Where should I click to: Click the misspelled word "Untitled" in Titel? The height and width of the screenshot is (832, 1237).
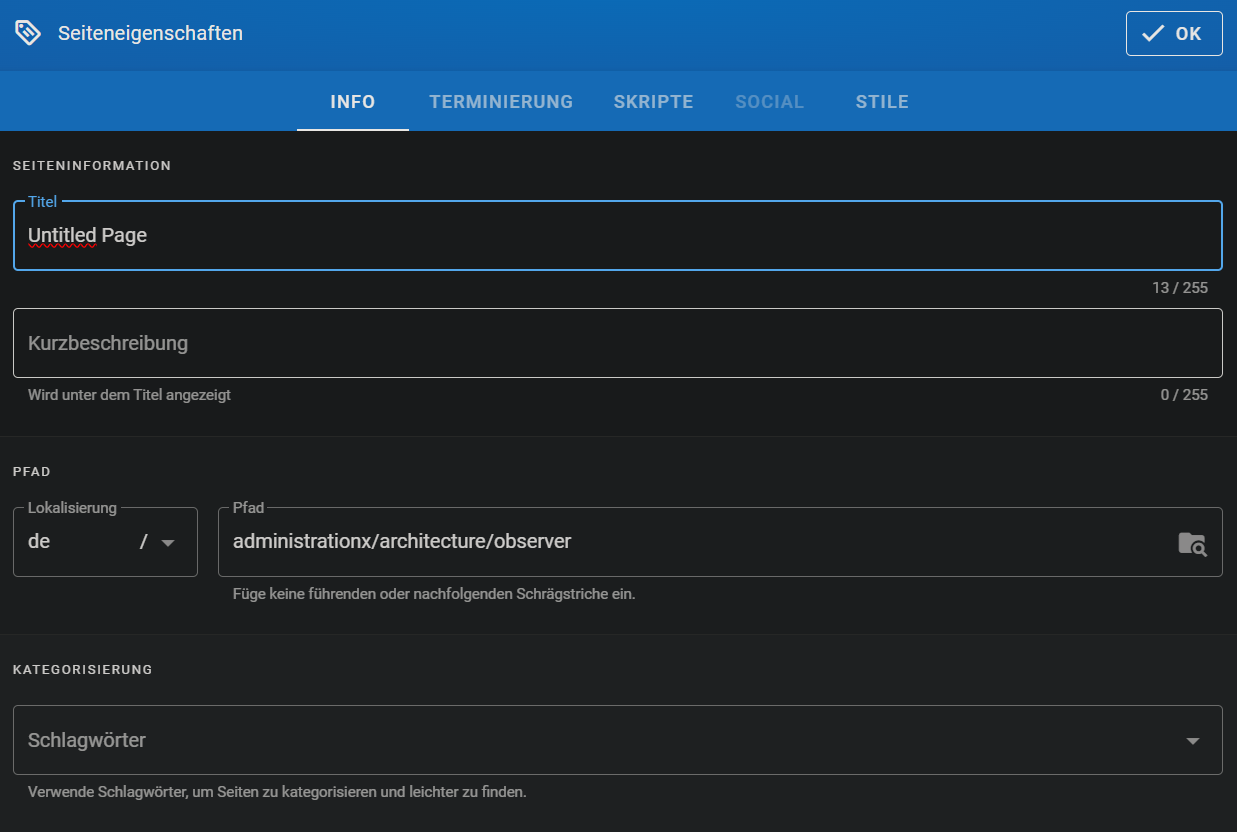(62, 236)
